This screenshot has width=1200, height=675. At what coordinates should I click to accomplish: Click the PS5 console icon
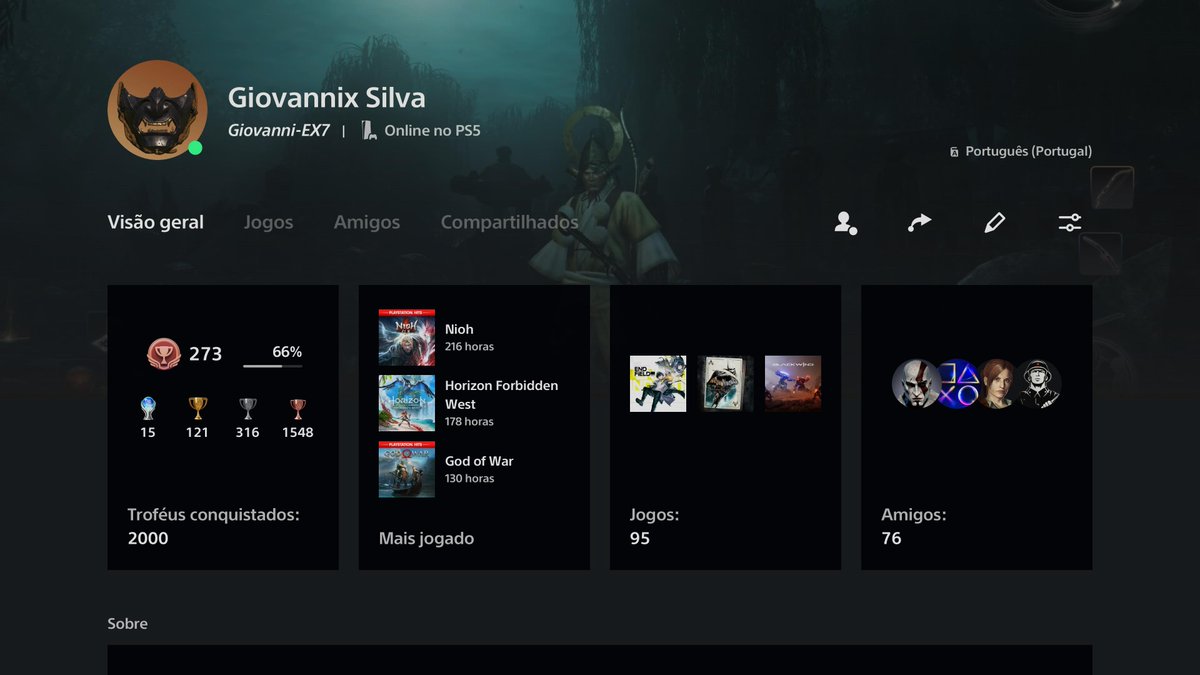point(369,130)
